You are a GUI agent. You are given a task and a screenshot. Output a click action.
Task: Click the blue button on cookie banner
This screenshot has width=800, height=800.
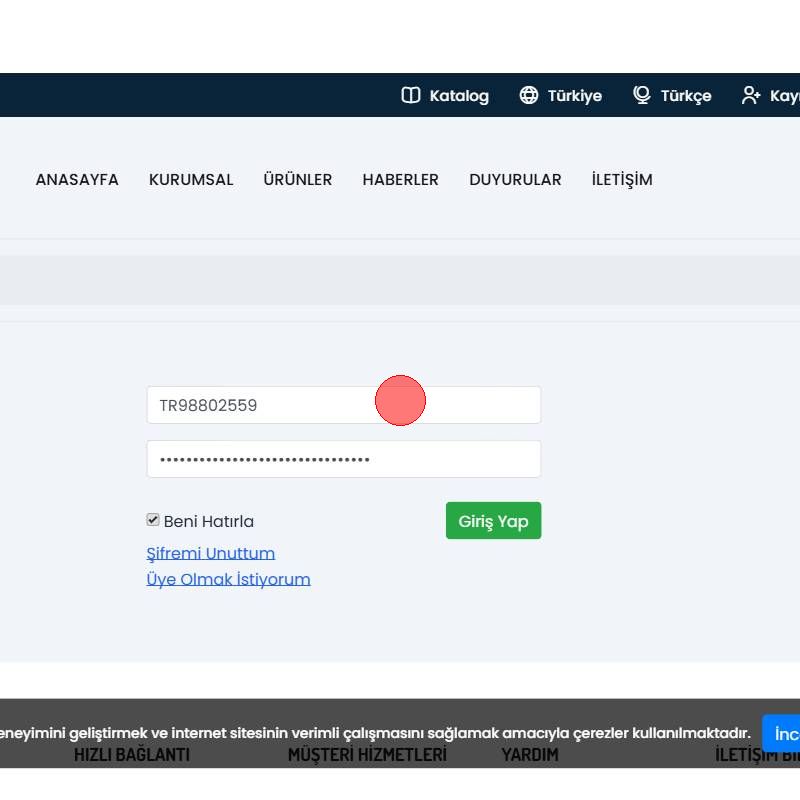click(783, 734)
